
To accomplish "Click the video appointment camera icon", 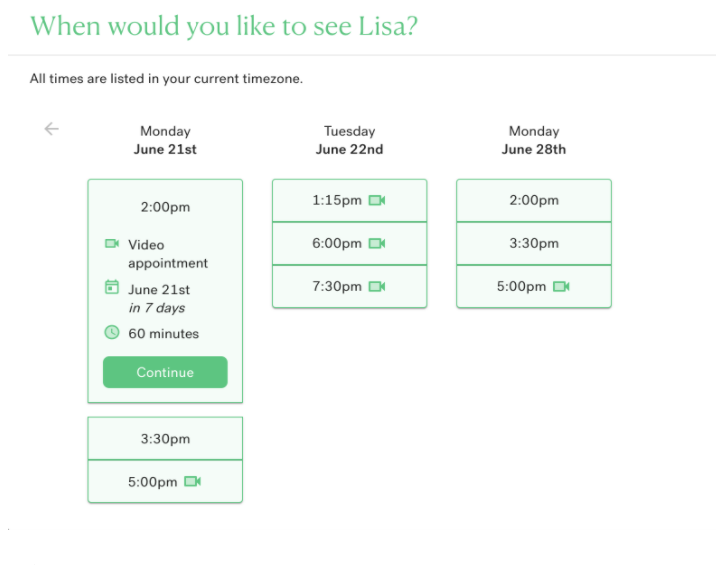I will 112,243.
